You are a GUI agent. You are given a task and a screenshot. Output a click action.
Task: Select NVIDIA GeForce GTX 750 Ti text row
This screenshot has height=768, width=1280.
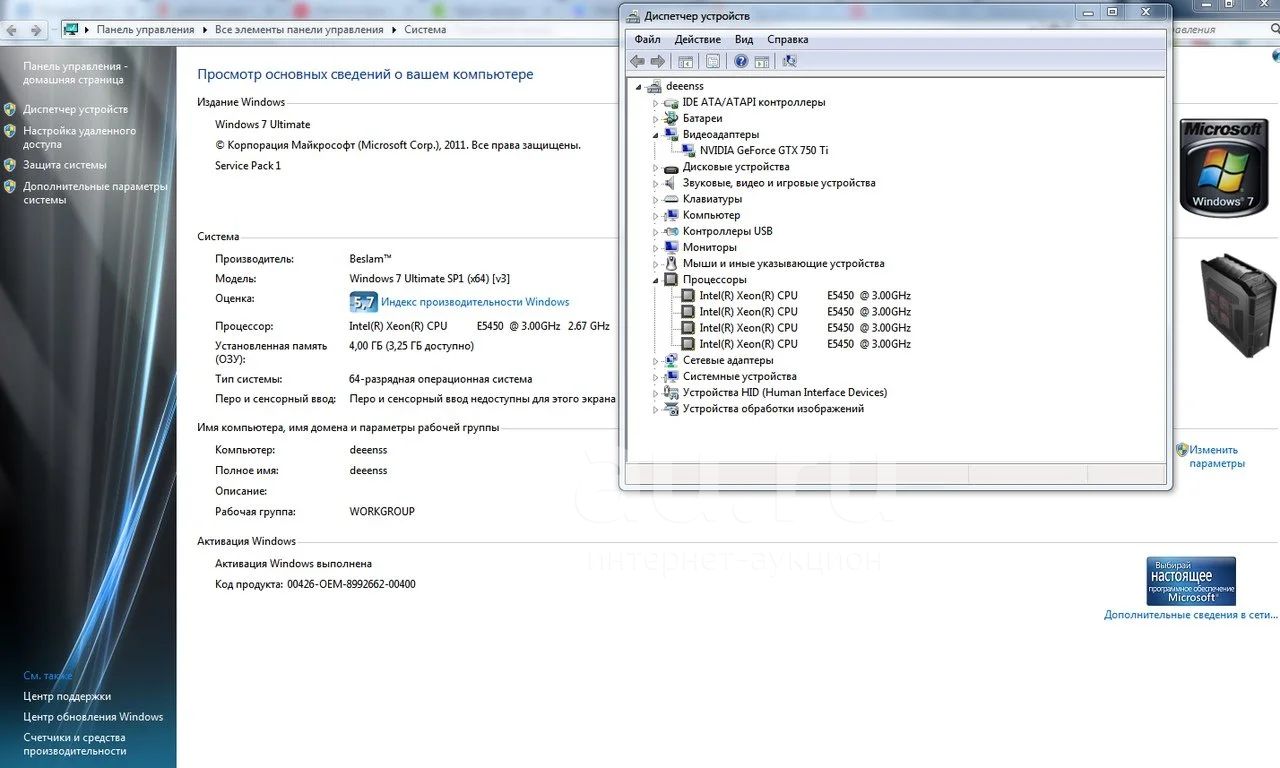pos(764,150)
